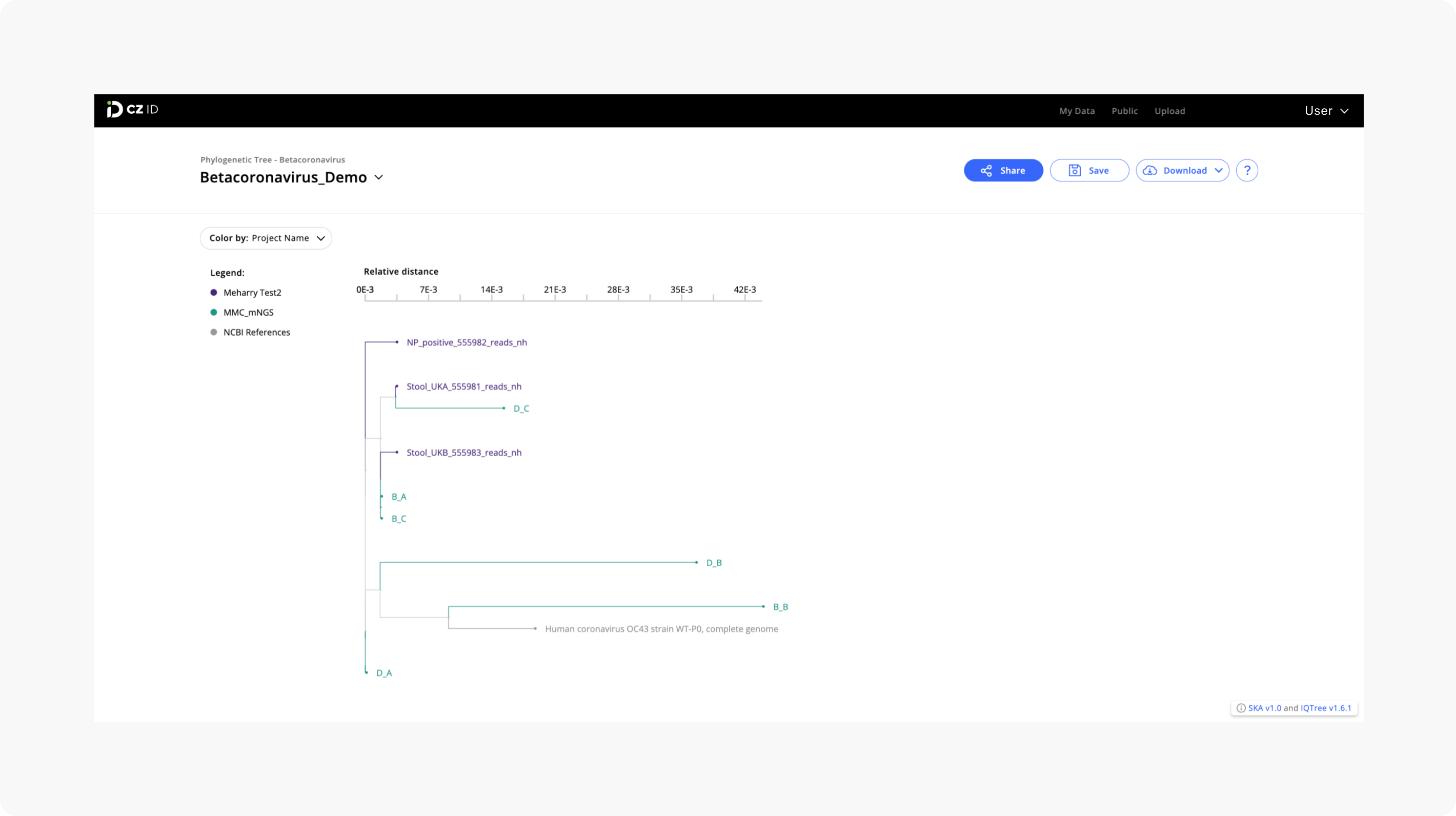Click the info icon beside SKA v1.0
Viewport: 1456px width, 816px height.
point(1241,708)
